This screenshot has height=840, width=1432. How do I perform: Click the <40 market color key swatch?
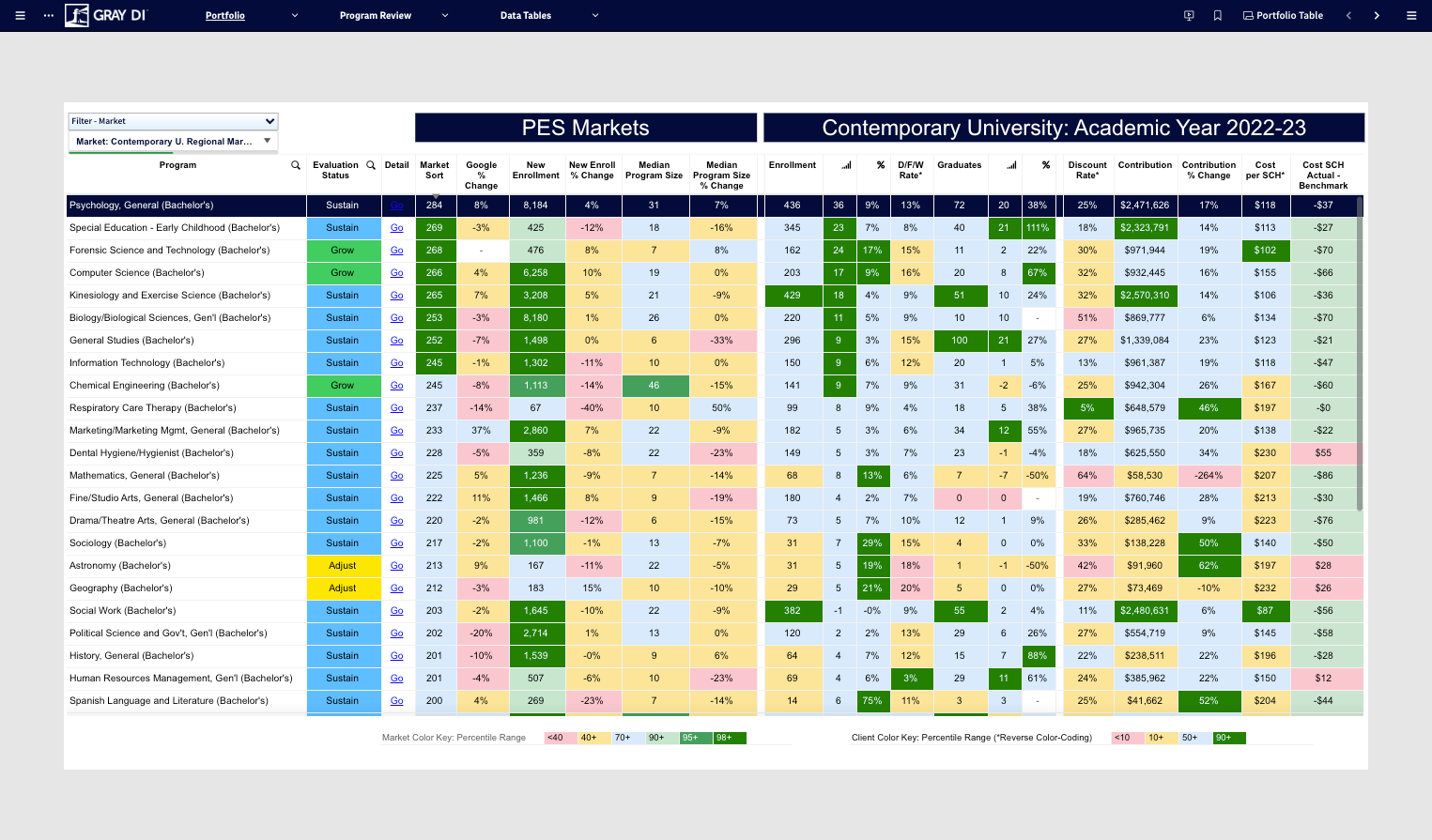coord(562,738)
